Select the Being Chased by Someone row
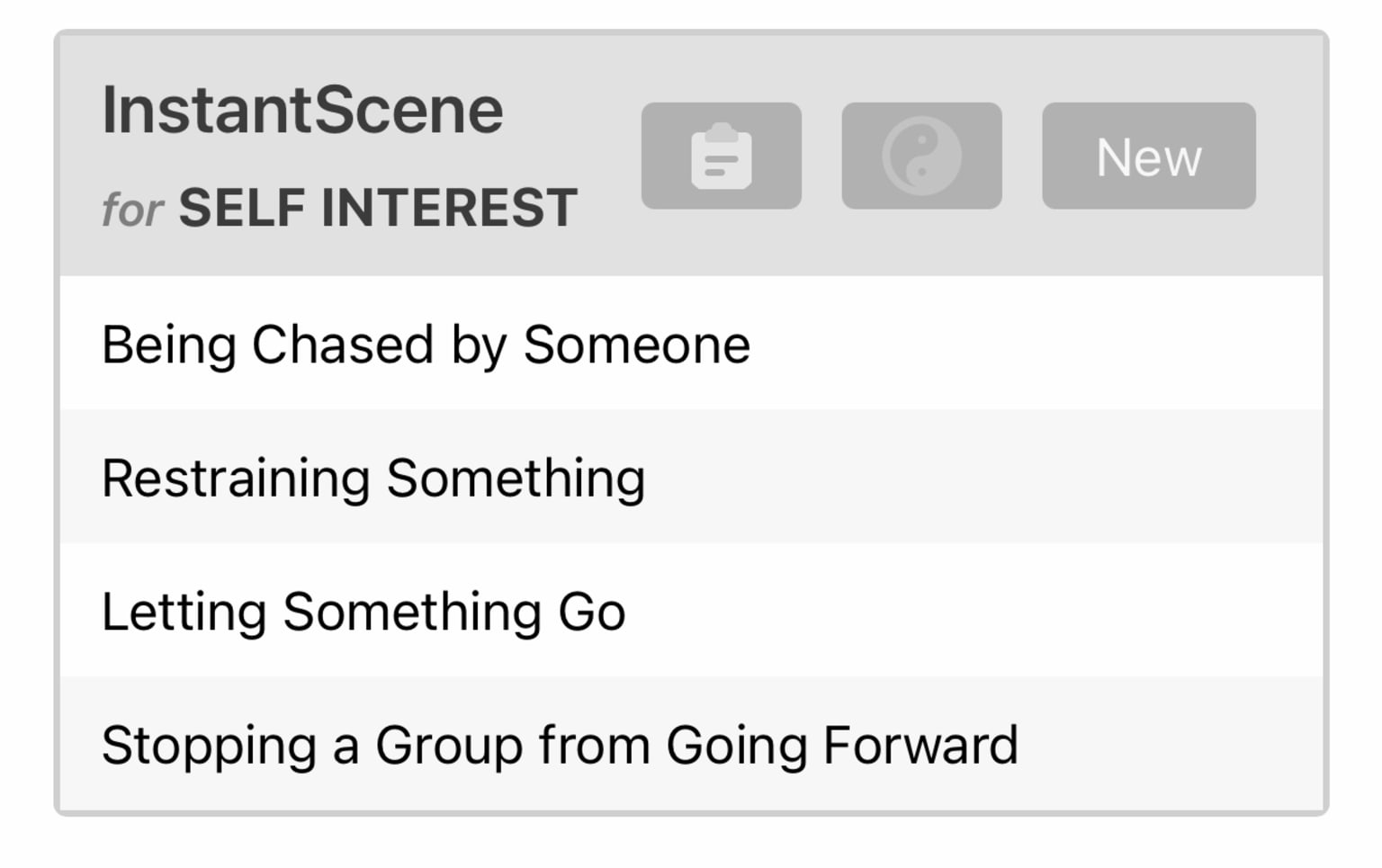 (x=691, y=344)
